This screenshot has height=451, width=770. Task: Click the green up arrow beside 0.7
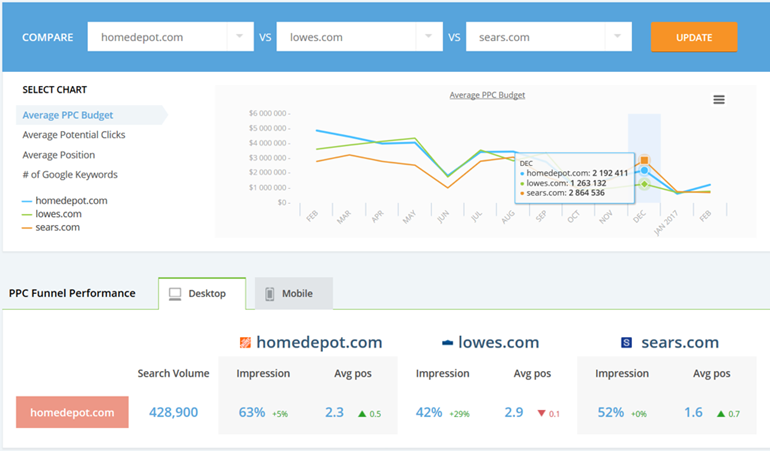click(721, 414)
